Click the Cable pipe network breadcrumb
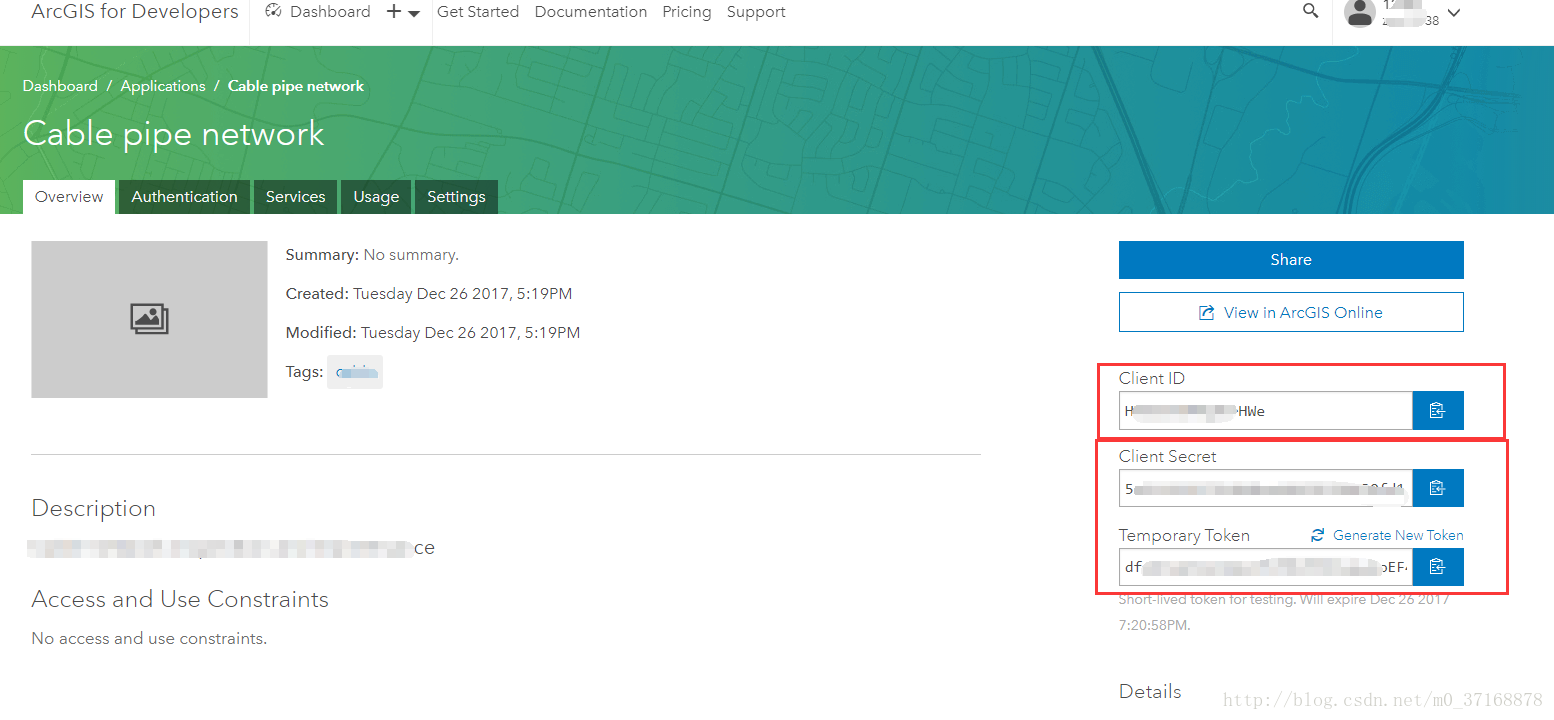This screenshot has height=720, width=1554. [296, 86]
